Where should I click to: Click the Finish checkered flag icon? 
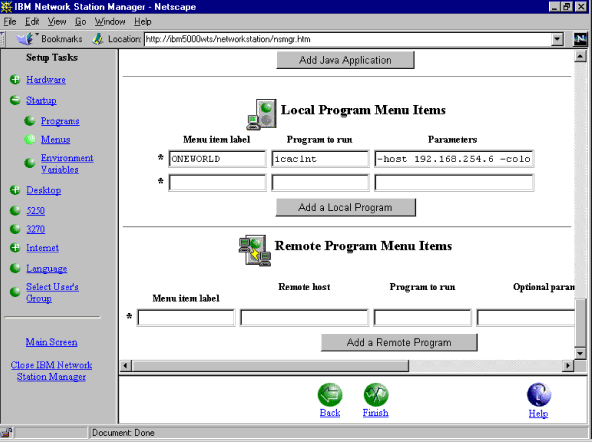pyautogui.click(x=376, y=395)
